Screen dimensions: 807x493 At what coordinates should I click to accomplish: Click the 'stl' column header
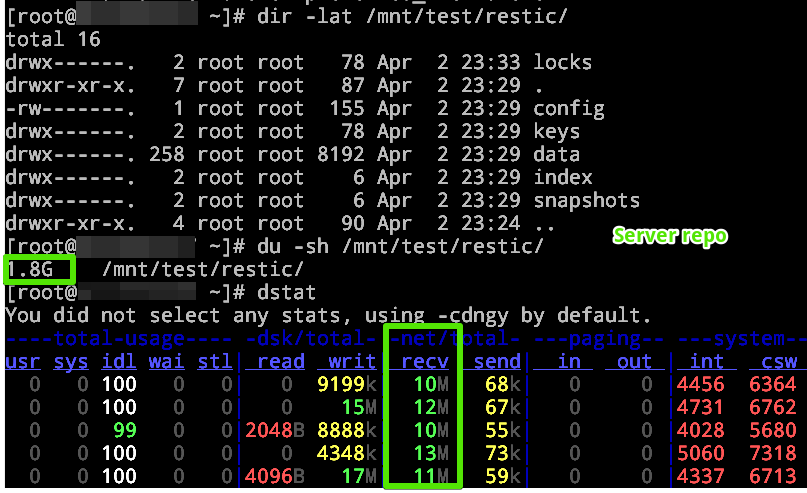(x=215, y=362)
